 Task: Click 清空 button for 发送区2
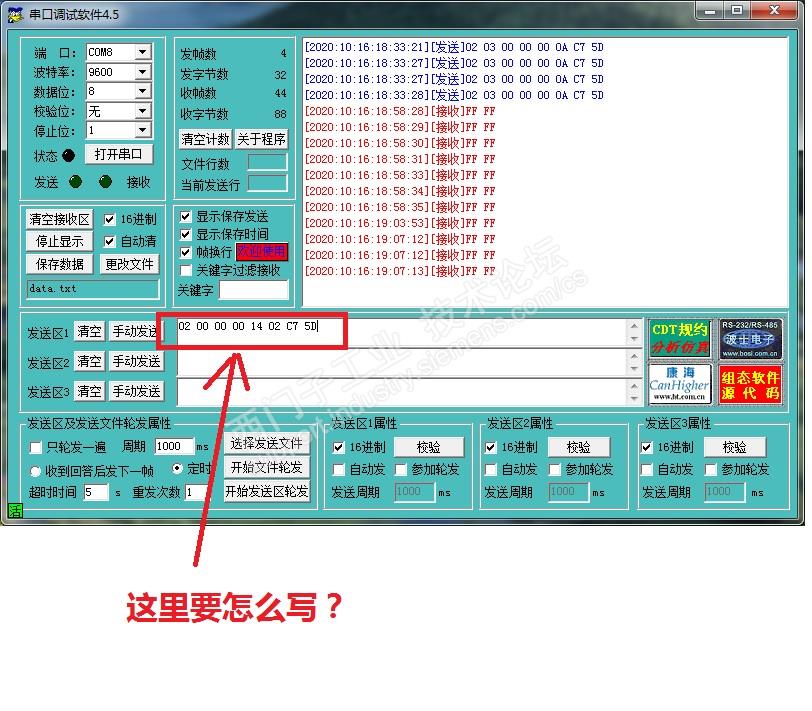point(90,361)
